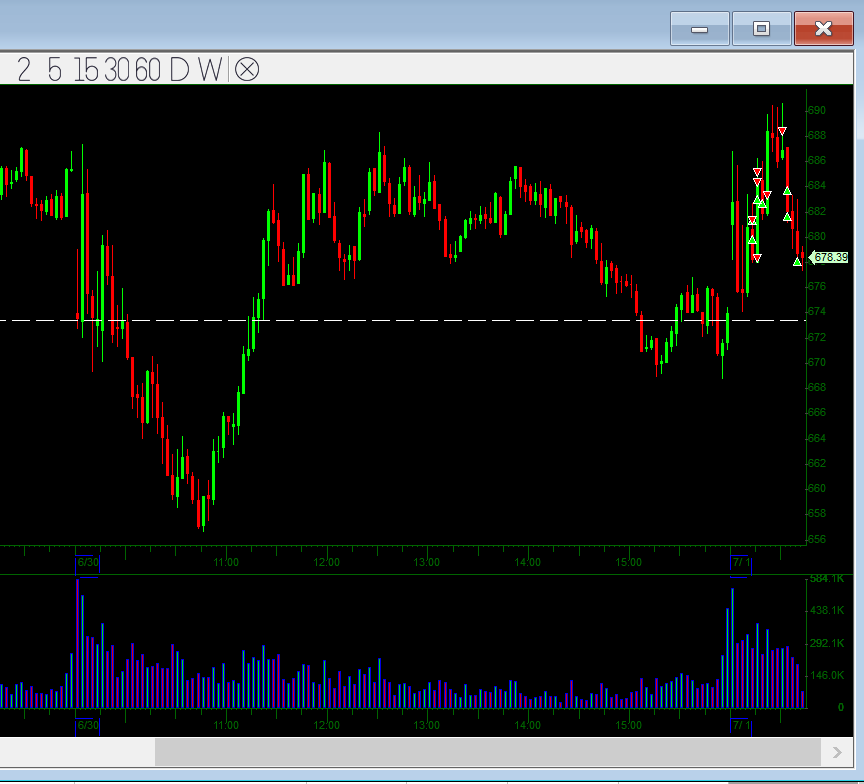Select the 15-minute interval button
Viewport: 864px width, 784px height.
86,70
